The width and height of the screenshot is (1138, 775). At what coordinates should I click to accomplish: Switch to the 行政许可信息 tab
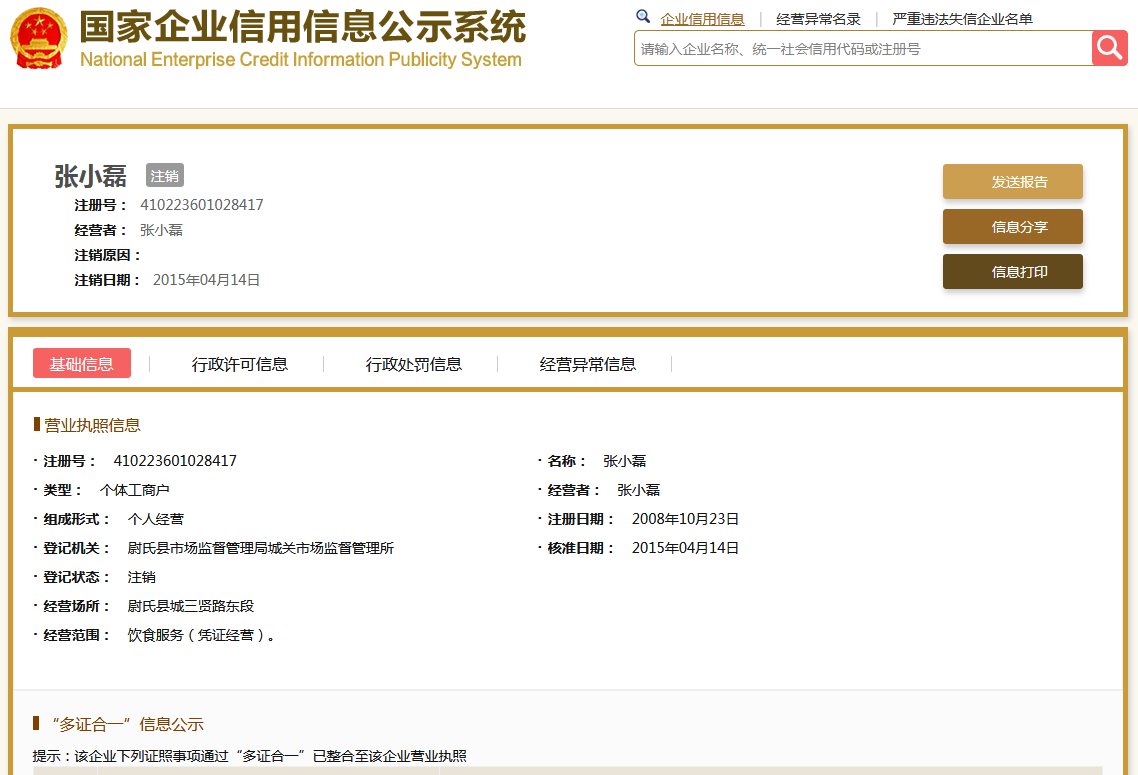tap(240, 364)
